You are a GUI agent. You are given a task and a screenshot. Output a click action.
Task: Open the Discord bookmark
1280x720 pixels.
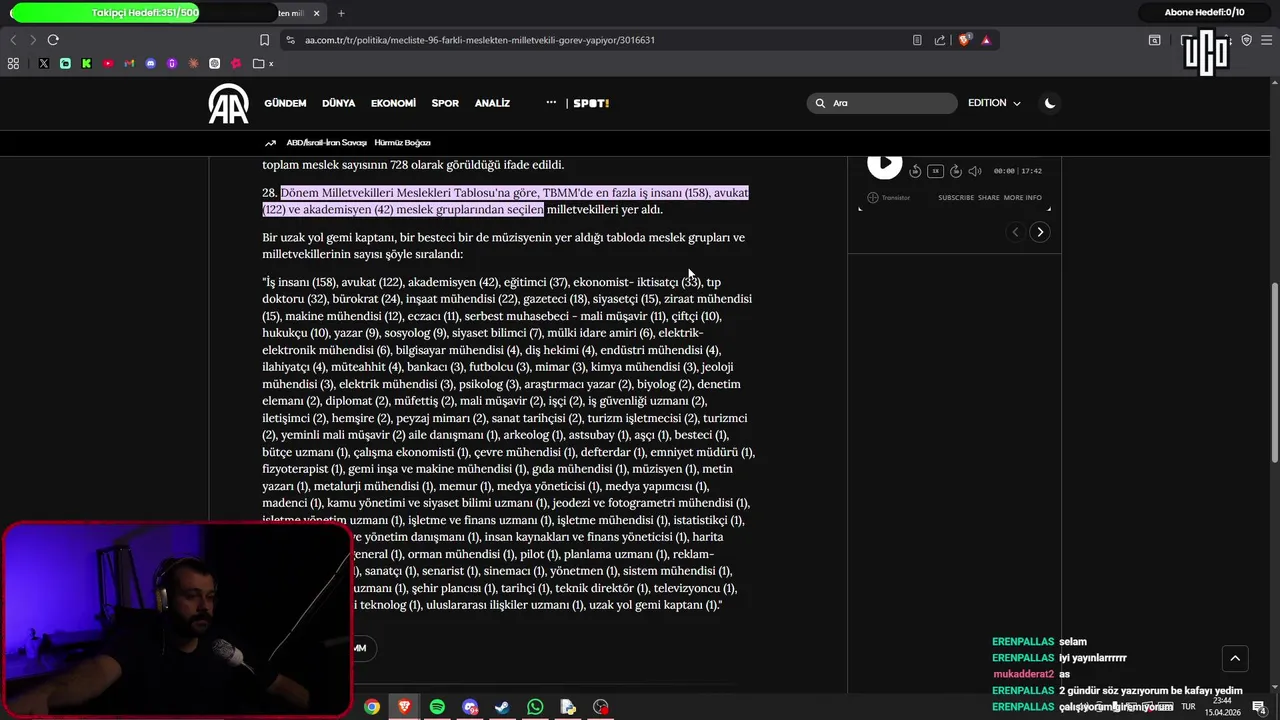[151, 63]
